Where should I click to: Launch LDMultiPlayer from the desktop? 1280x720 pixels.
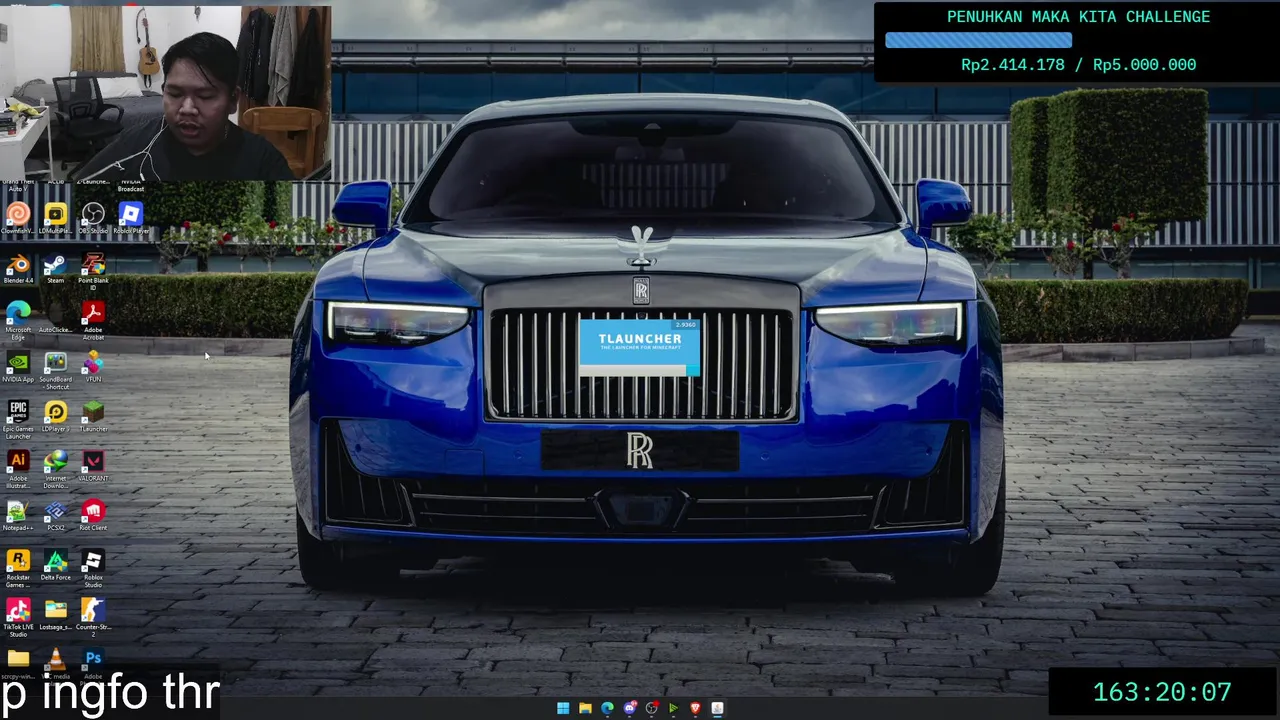tap(56, 217)
